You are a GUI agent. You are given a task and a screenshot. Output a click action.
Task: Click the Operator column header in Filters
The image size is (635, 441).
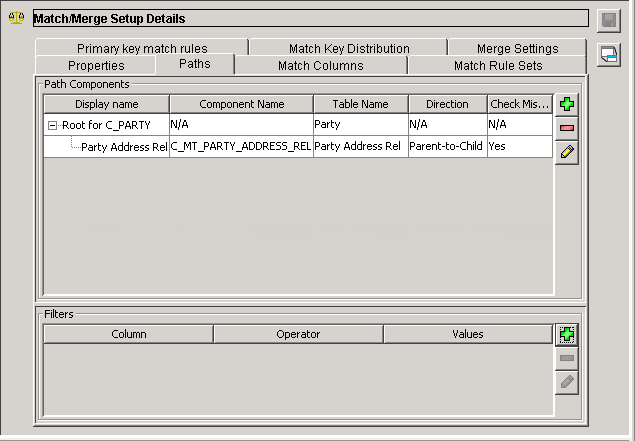click(x=298, y=334)
